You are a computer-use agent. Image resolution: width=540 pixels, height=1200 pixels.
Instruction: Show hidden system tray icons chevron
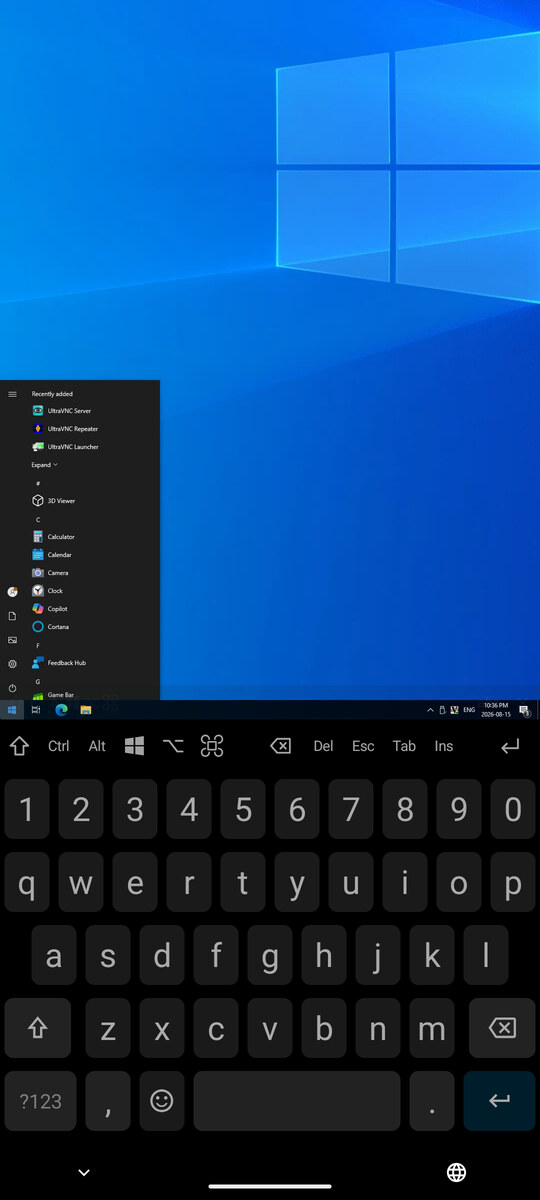[430, 710]
